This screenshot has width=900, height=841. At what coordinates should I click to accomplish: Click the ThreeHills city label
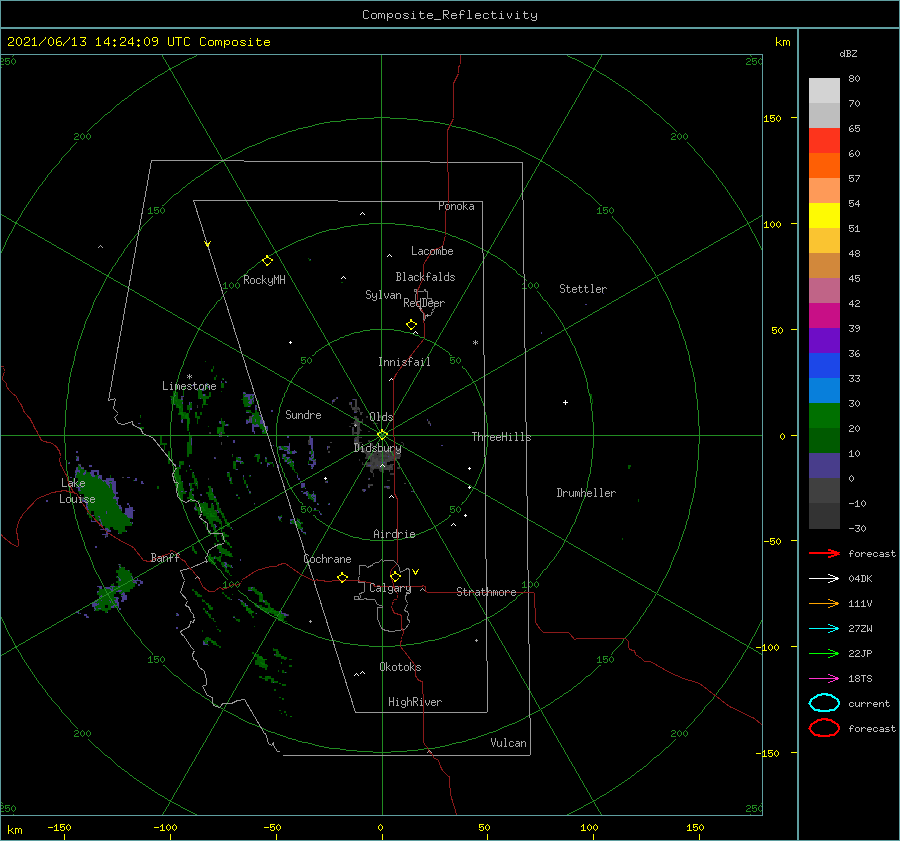tap(501, 437)
